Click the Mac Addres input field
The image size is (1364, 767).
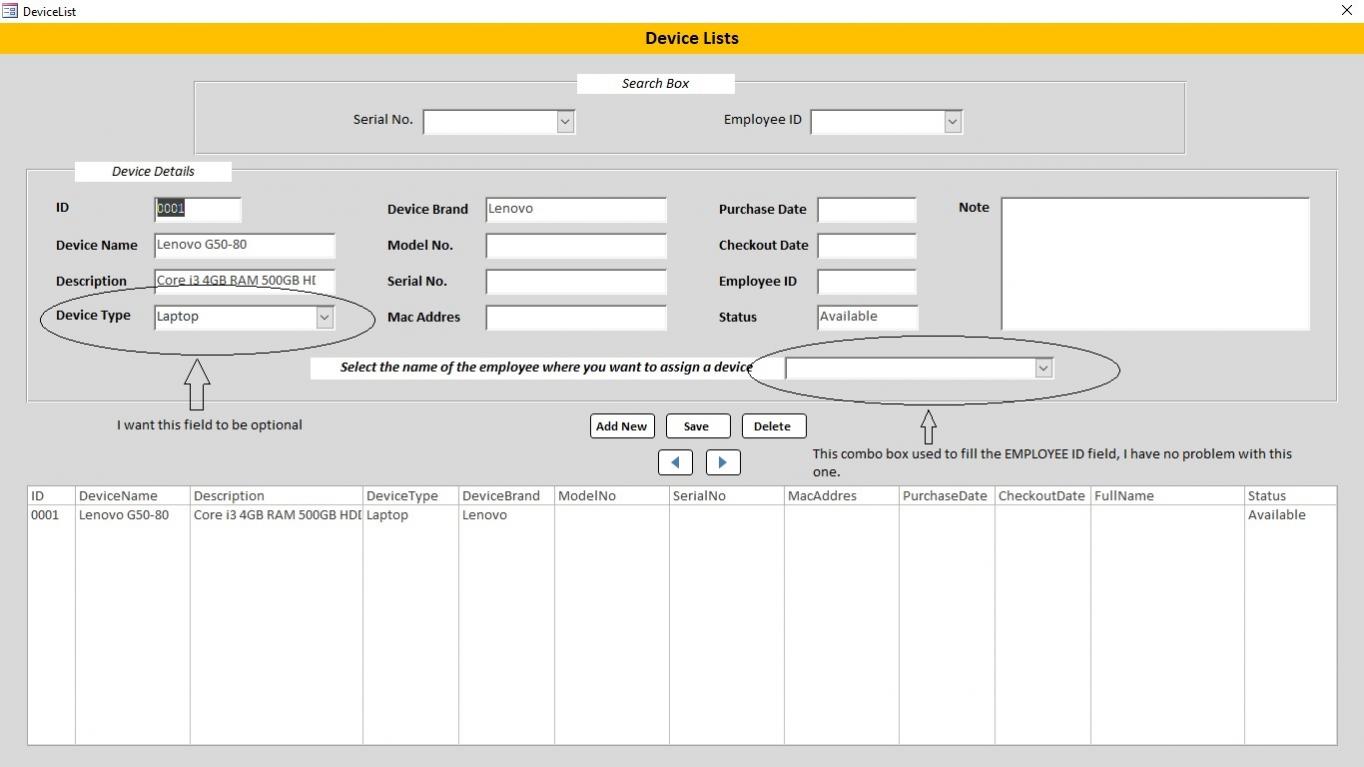(x=576, y=317)
